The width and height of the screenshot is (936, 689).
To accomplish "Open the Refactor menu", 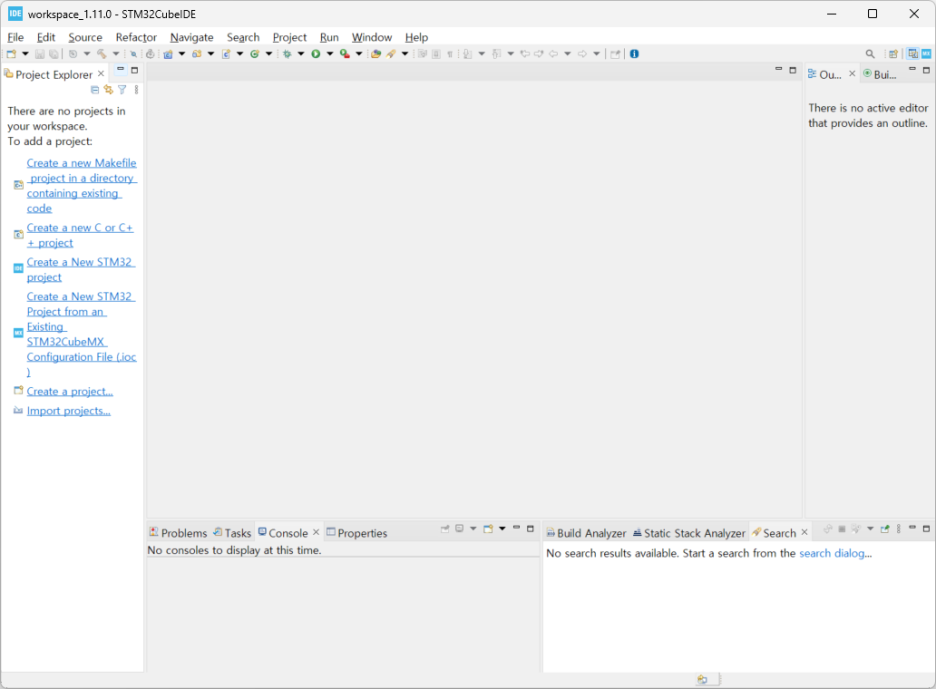I will [136, 37].
